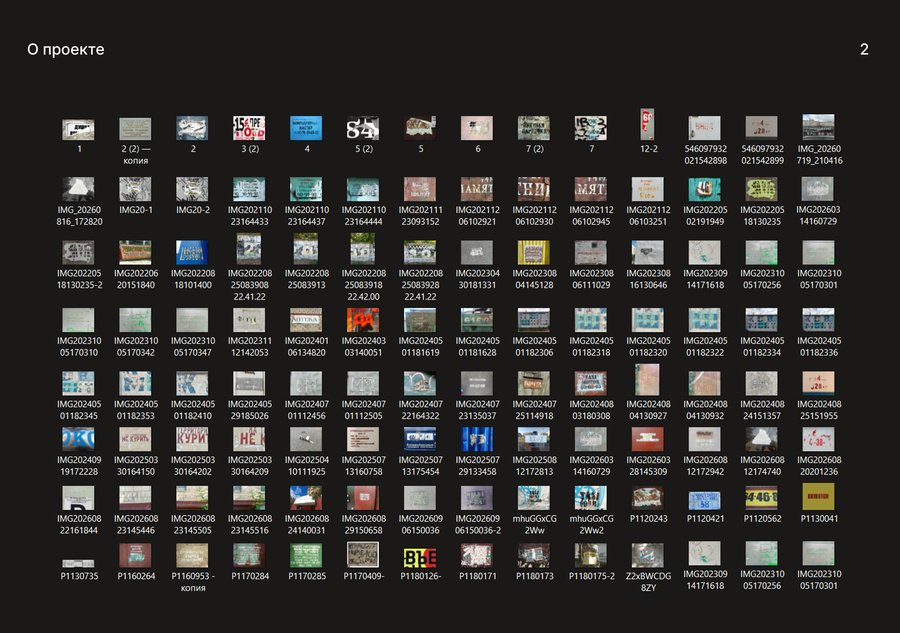Open file IMG_20260719_210416

pyautogui.click(x=818, y=126)
